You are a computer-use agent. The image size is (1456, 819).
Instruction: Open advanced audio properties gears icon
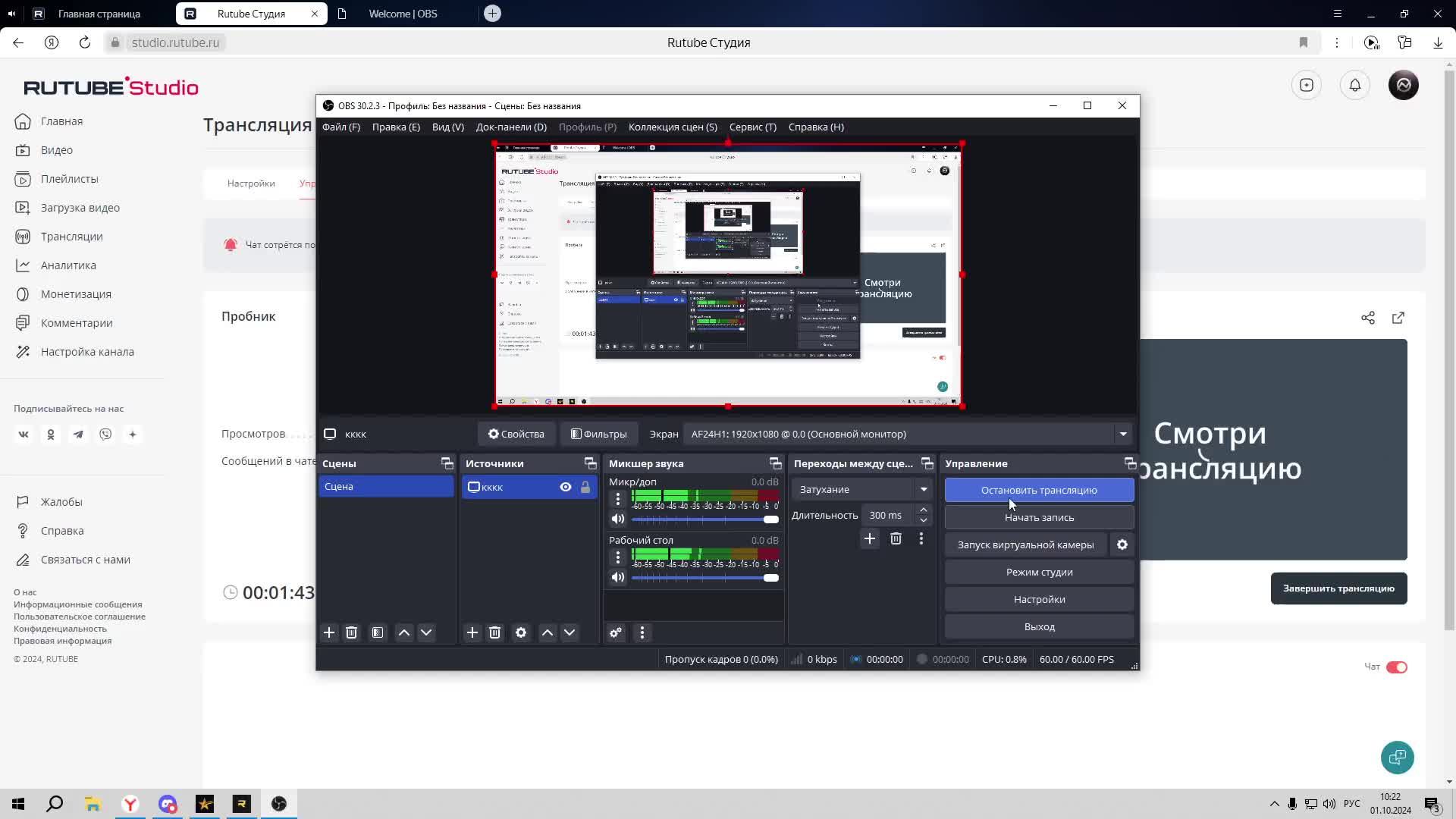(616, 632)
